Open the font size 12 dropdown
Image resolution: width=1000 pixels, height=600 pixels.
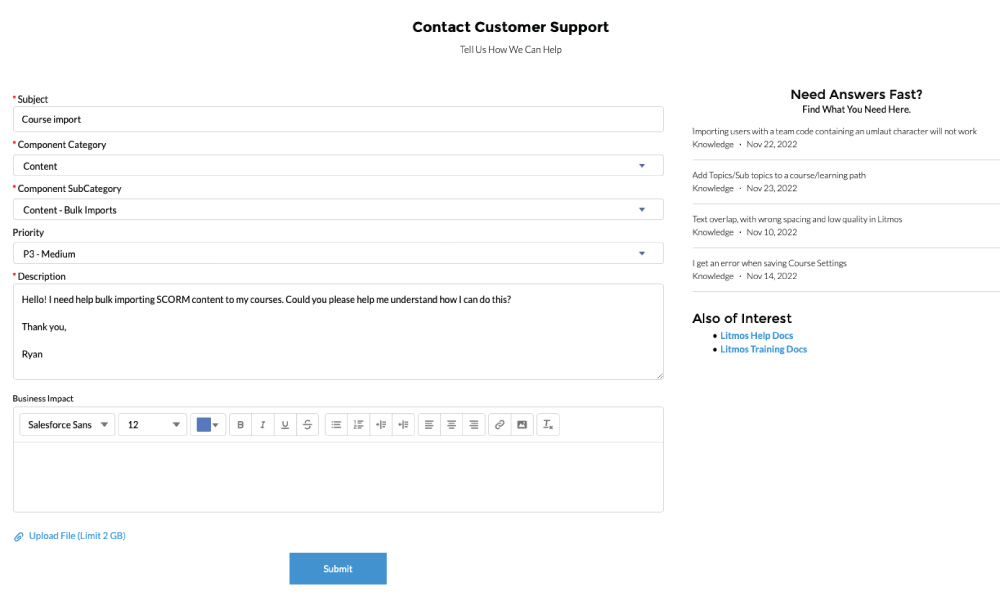[x=152, y=425]
